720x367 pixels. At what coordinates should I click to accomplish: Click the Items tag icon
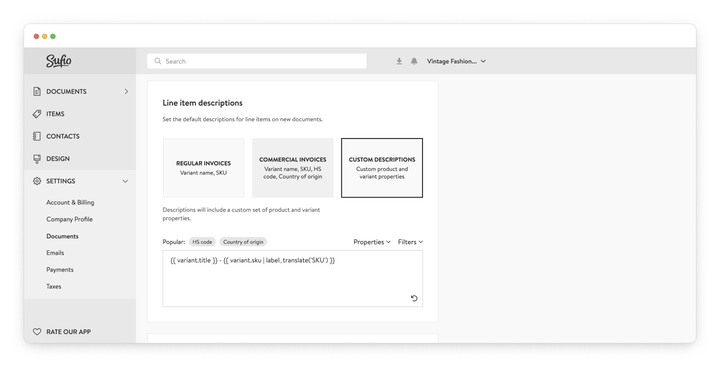37,114
